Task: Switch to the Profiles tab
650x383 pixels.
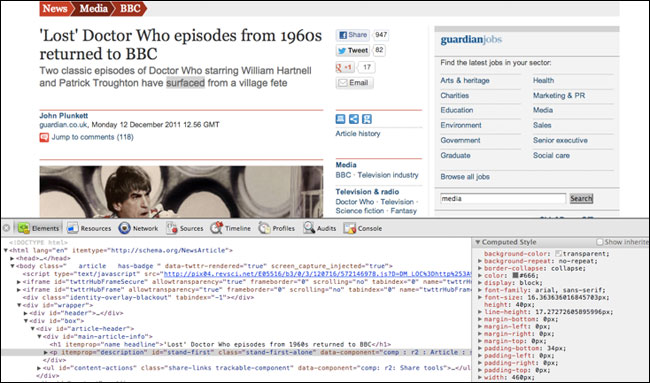Action: click(276, 228)
